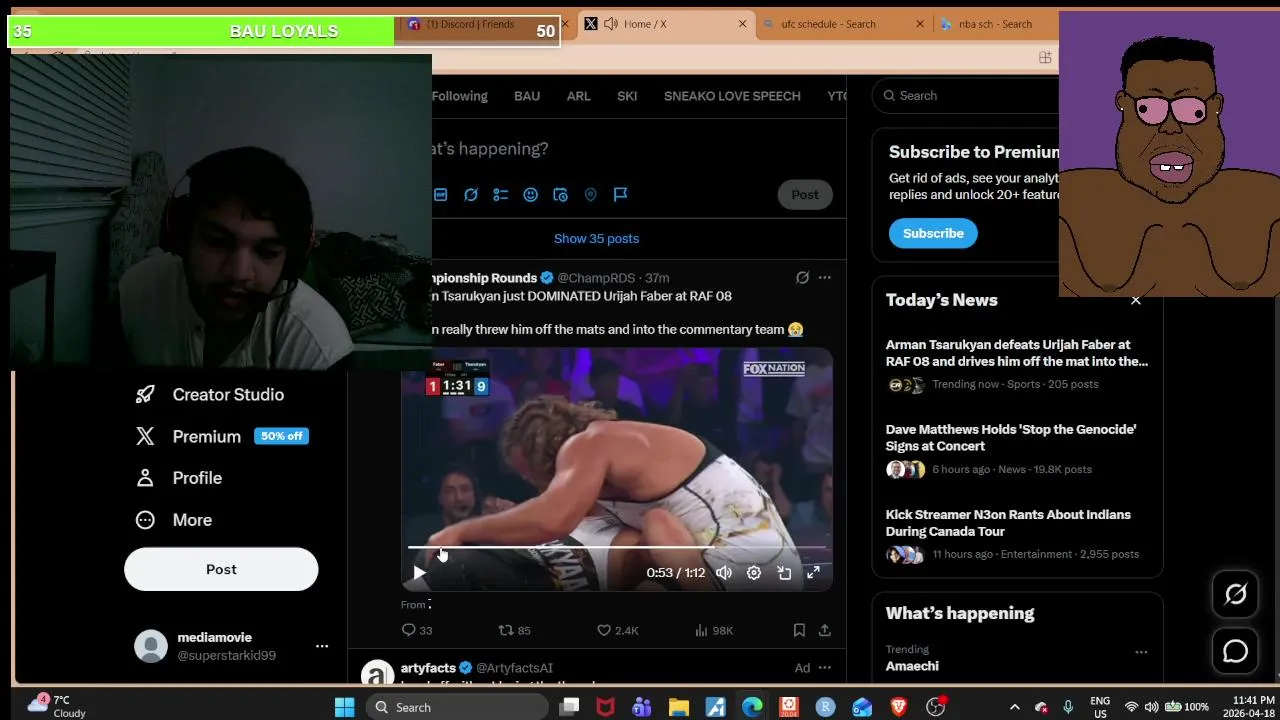
Task: Close the Today's News panel
Action: [1136, 300]
